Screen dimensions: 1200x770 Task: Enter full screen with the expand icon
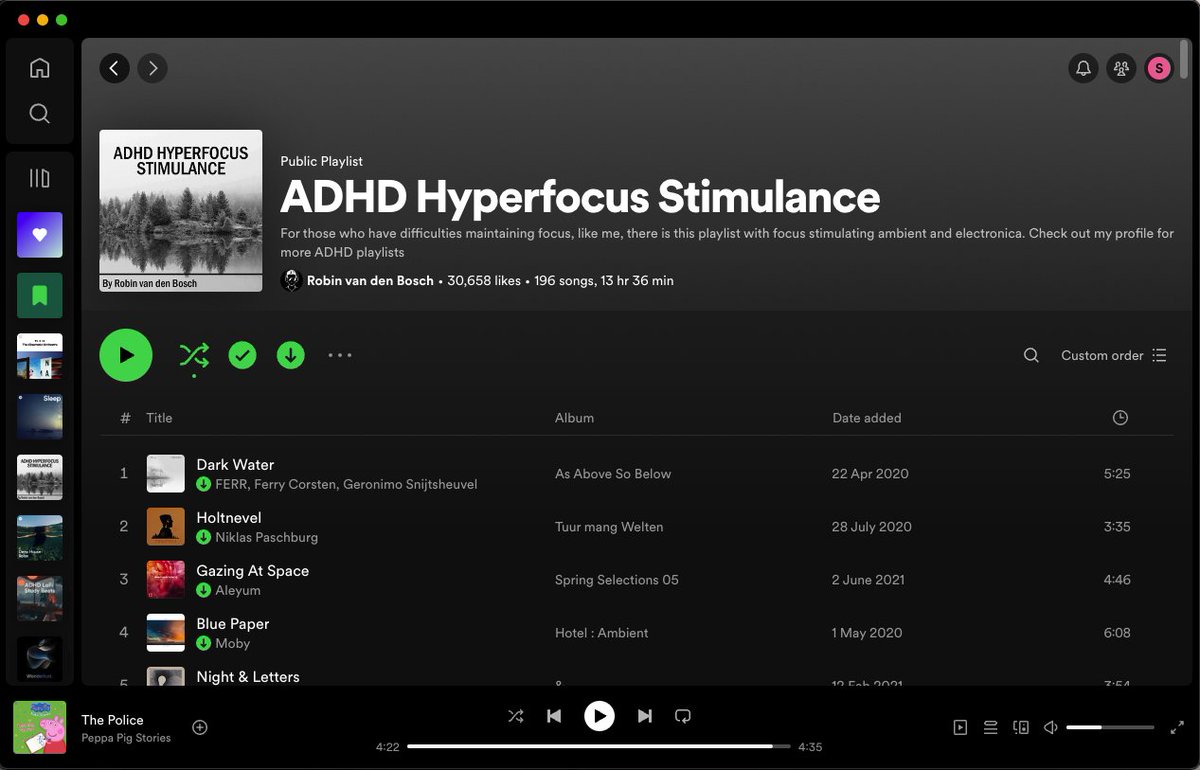click(1177, 728)
